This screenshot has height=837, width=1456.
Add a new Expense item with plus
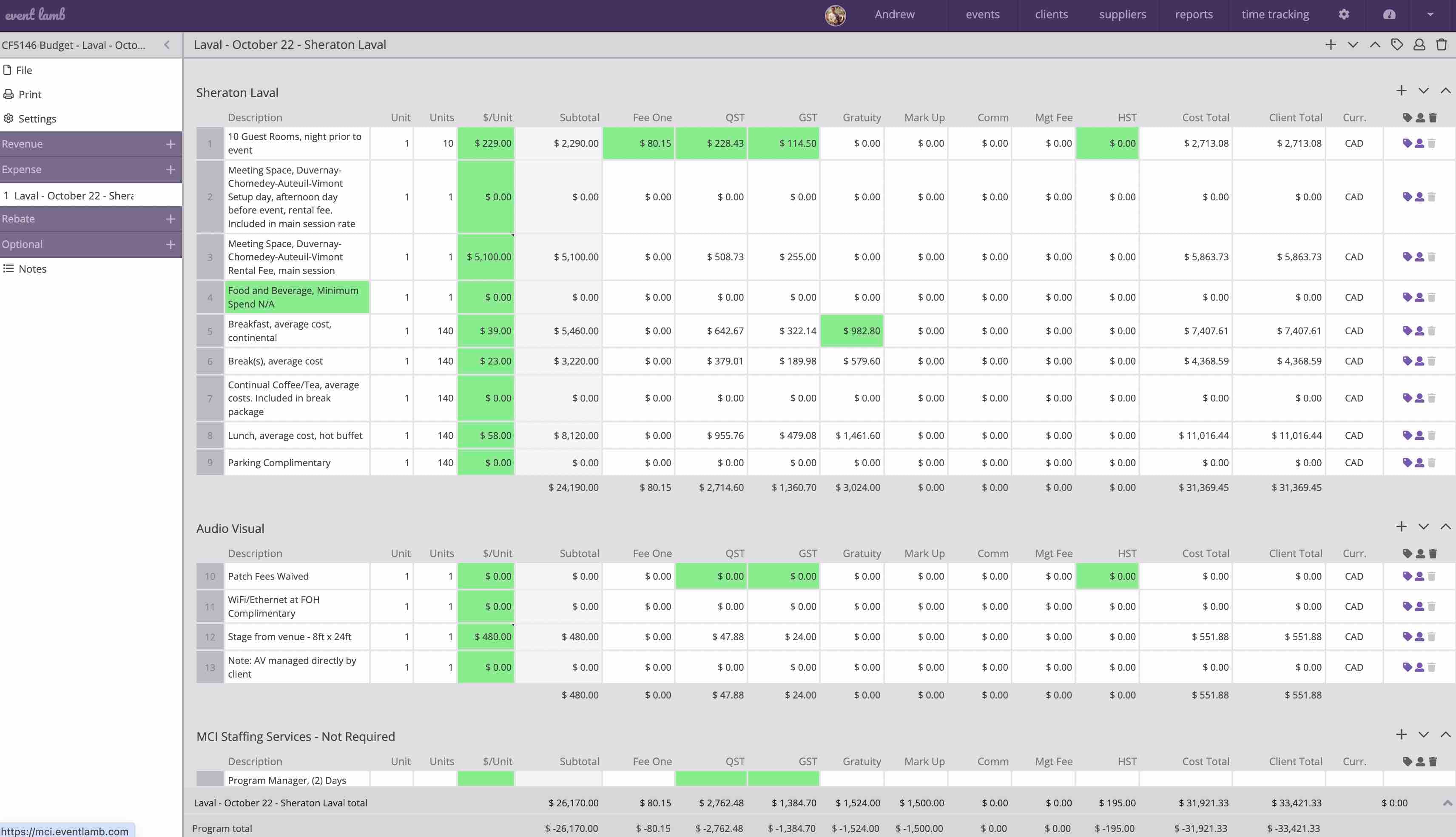click(x=170, y=170)
